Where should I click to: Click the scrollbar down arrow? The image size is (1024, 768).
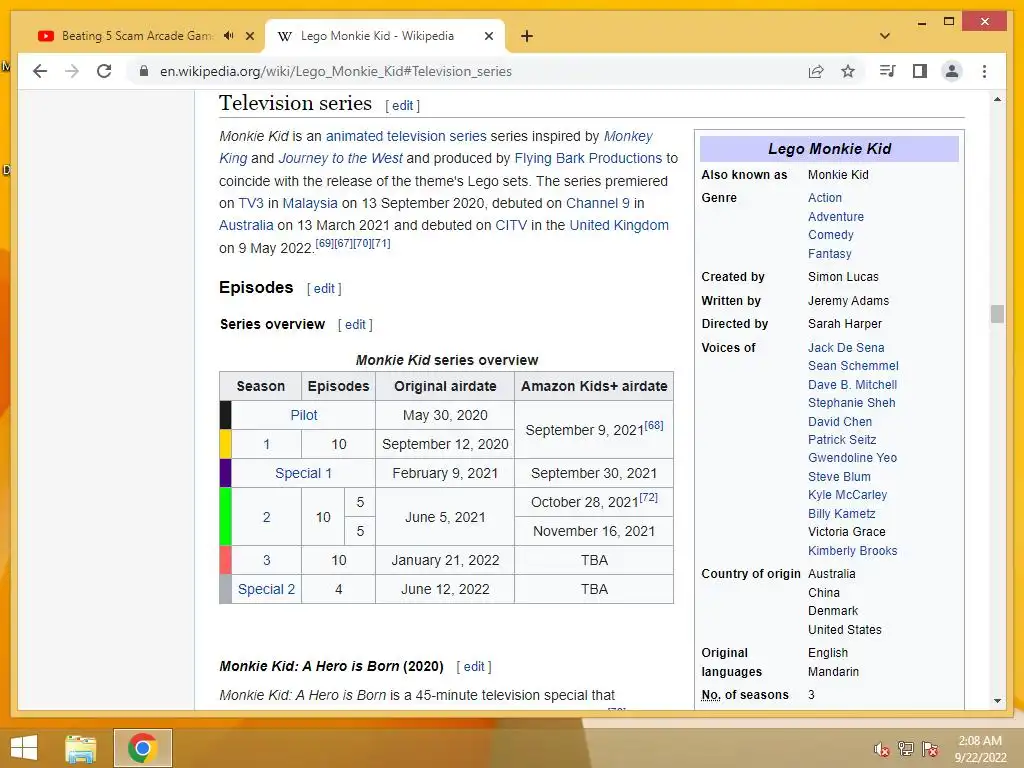coord(997,701)
